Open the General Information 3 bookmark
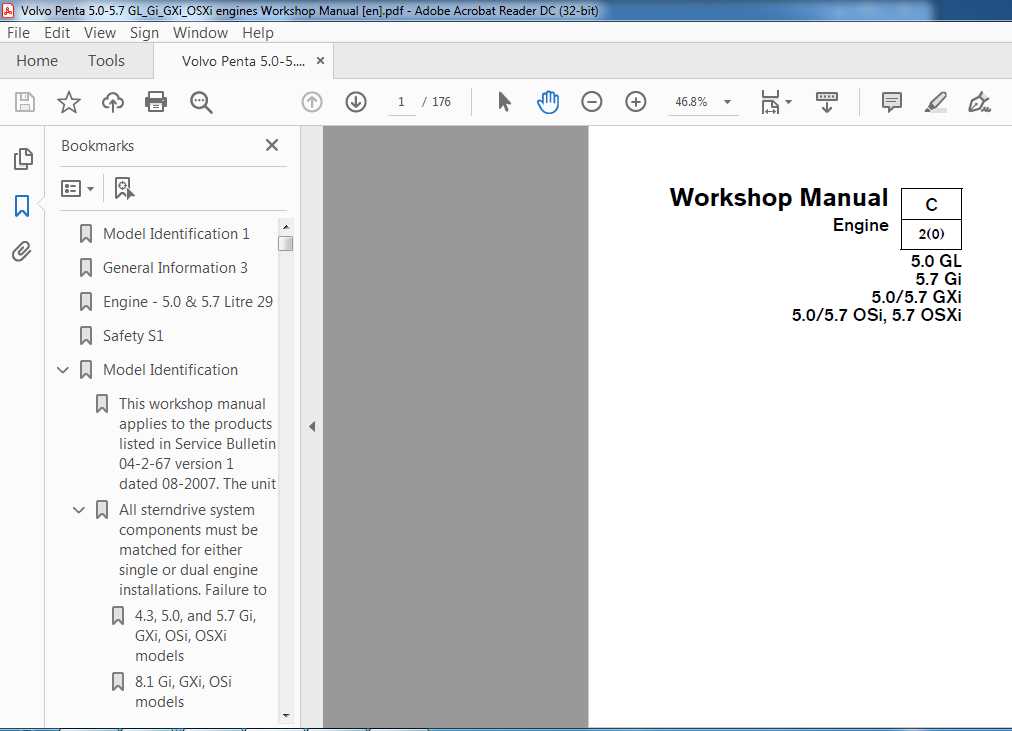Image resolution: width=1012 pixels, height=731 pixels. point(175,268)
